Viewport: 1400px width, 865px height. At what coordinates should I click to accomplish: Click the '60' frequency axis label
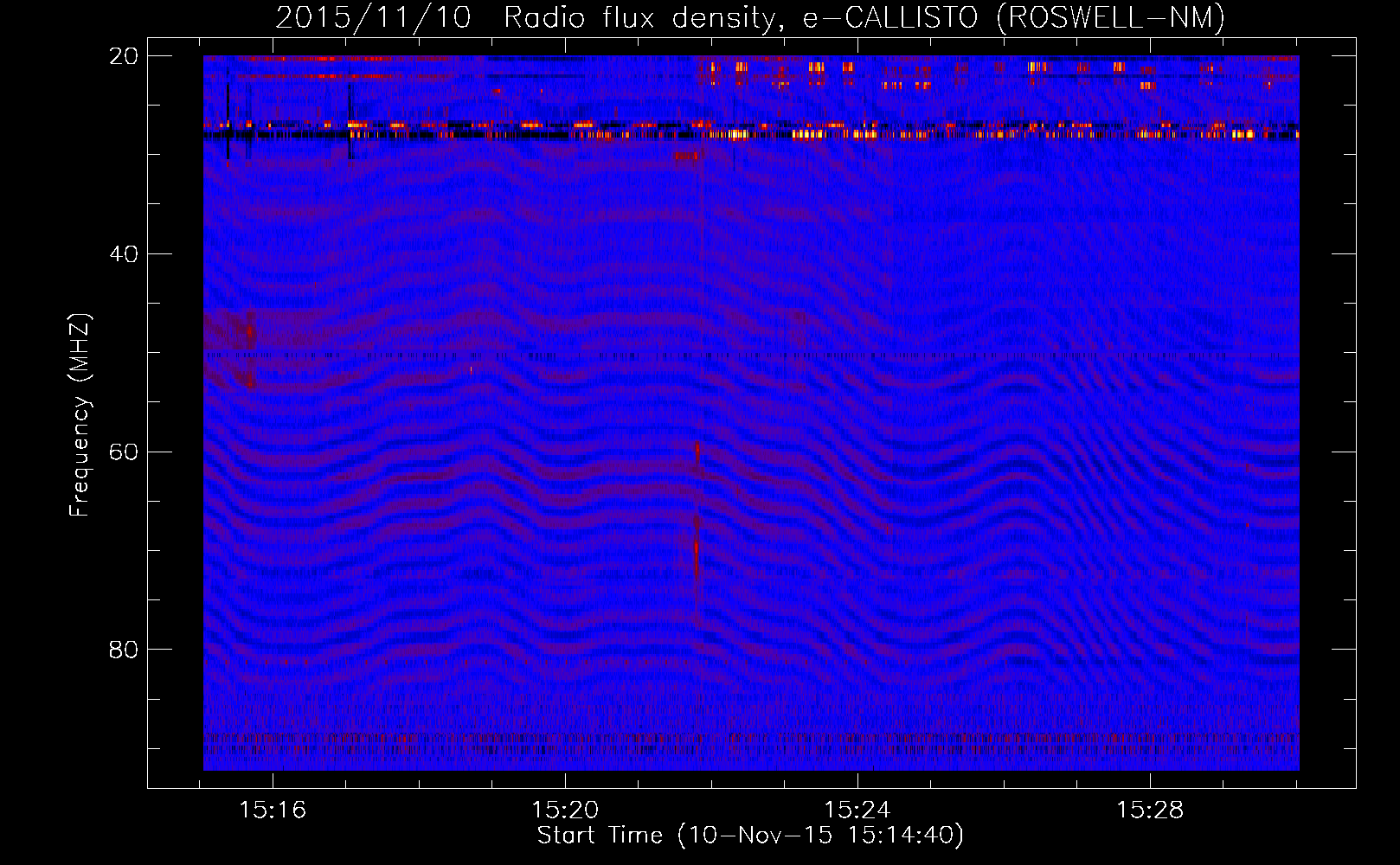coord(123,452)
